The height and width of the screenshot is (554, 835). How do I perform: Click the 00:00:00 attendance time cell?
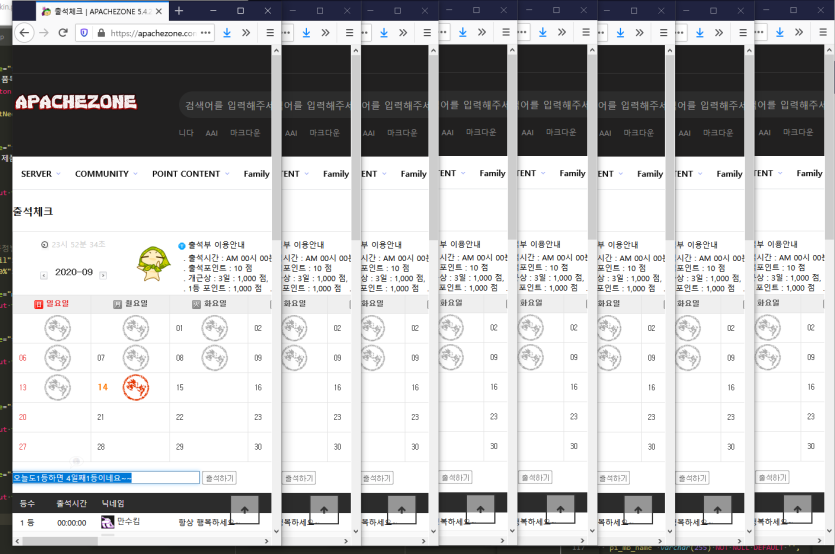pyautogui.click(x=72, y=523)
